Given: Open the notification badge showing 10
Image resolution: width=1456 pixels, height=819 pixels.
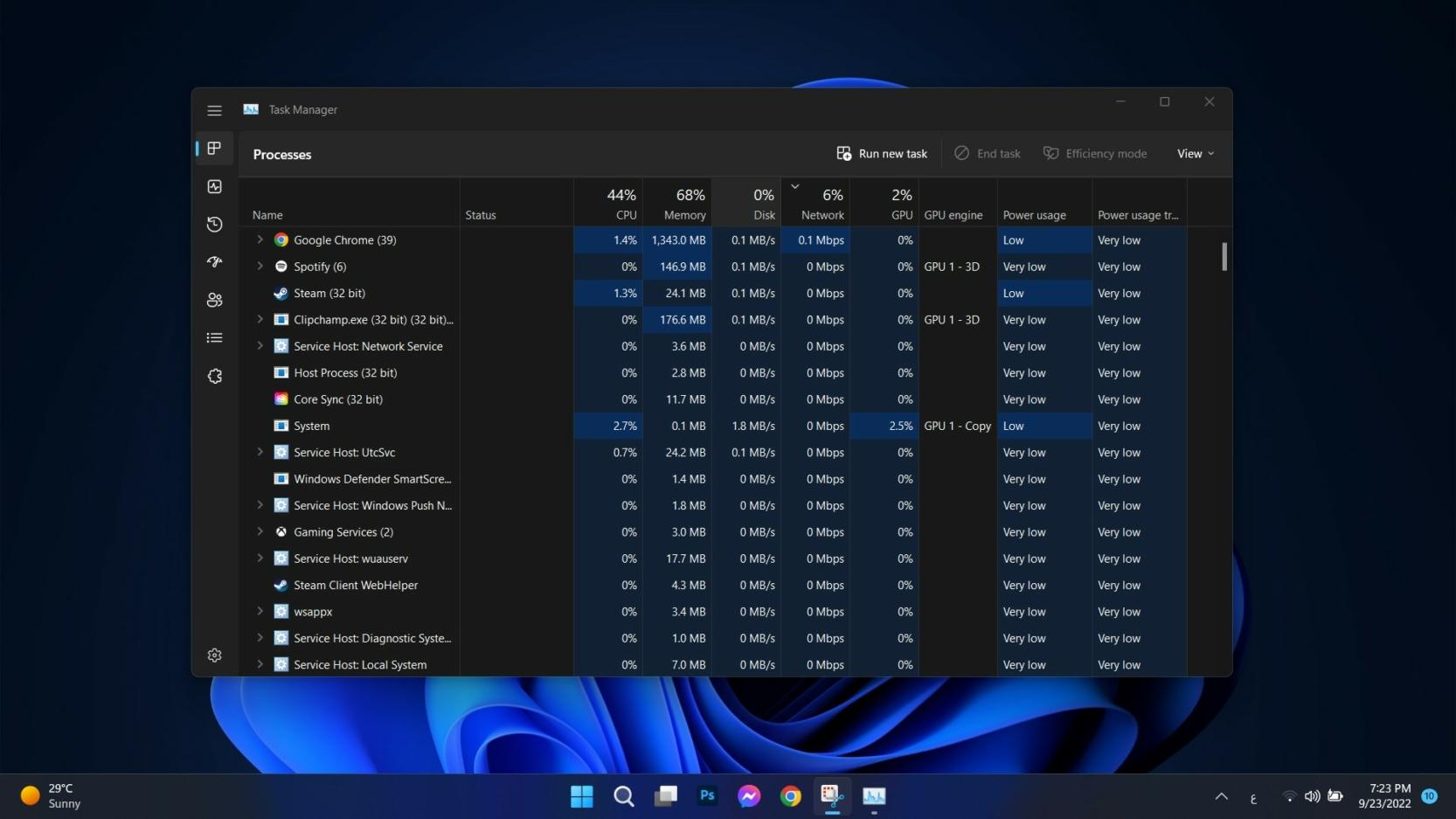Looking at the screenshot, I should [1430, 796].
